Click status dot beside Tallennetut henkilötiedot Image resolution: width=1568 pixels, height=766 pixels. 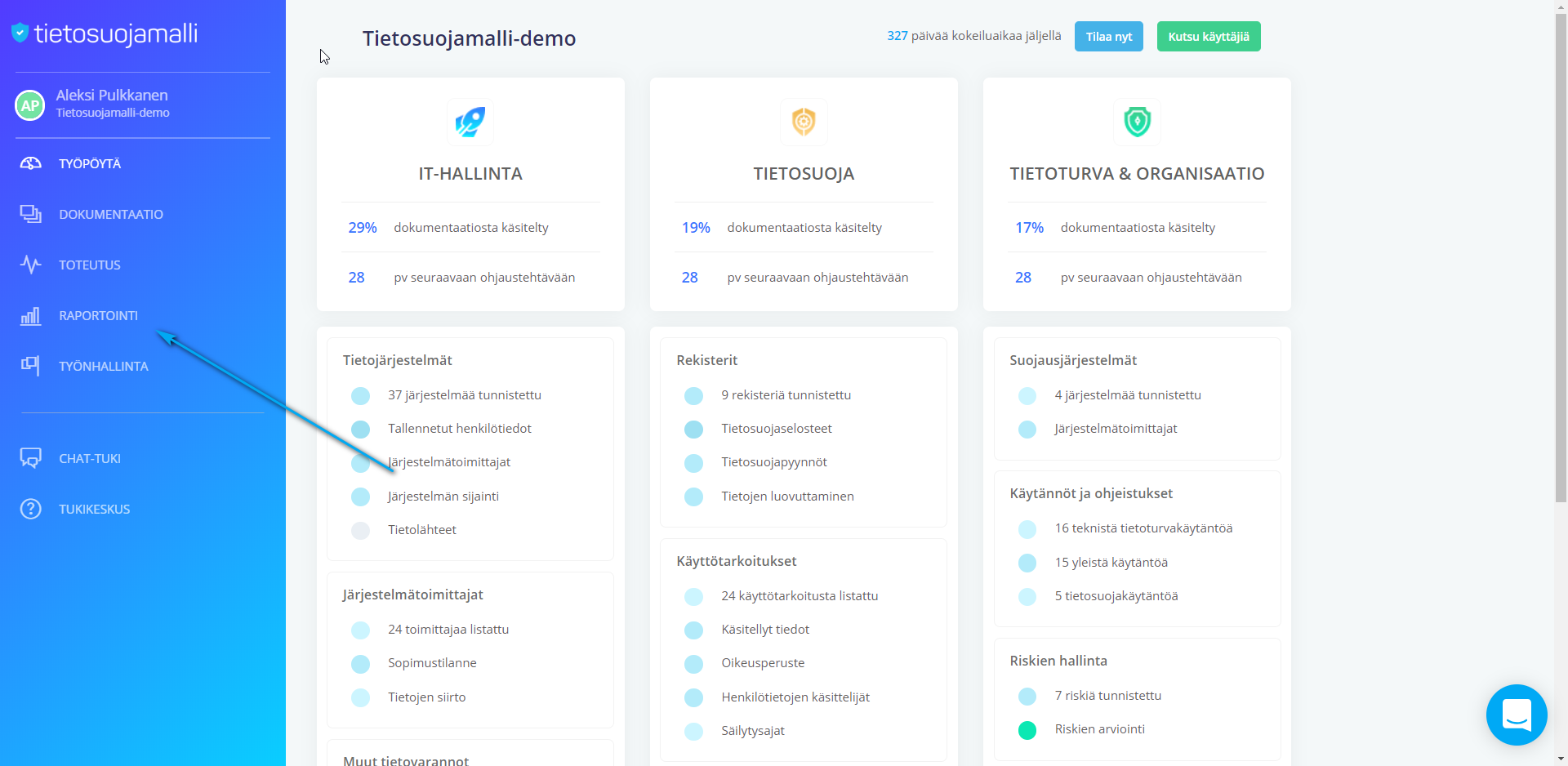360,429
